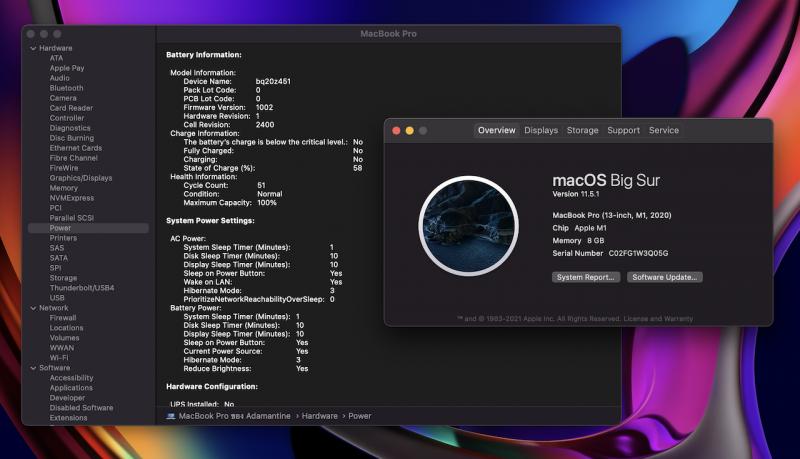Collapse the Hardware section chevron
The width and height of the screenshot is (800, 459).
(33, 48)
